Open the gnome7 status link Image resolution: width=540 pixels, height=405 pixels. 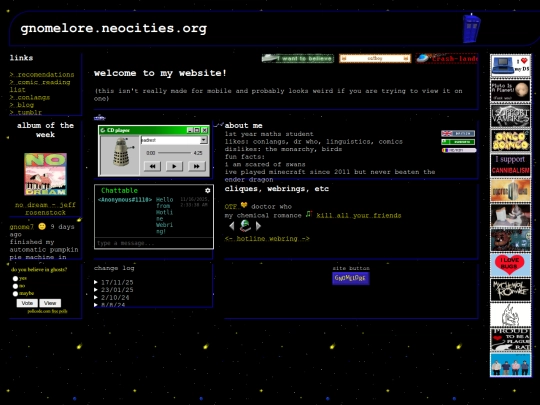21,227
